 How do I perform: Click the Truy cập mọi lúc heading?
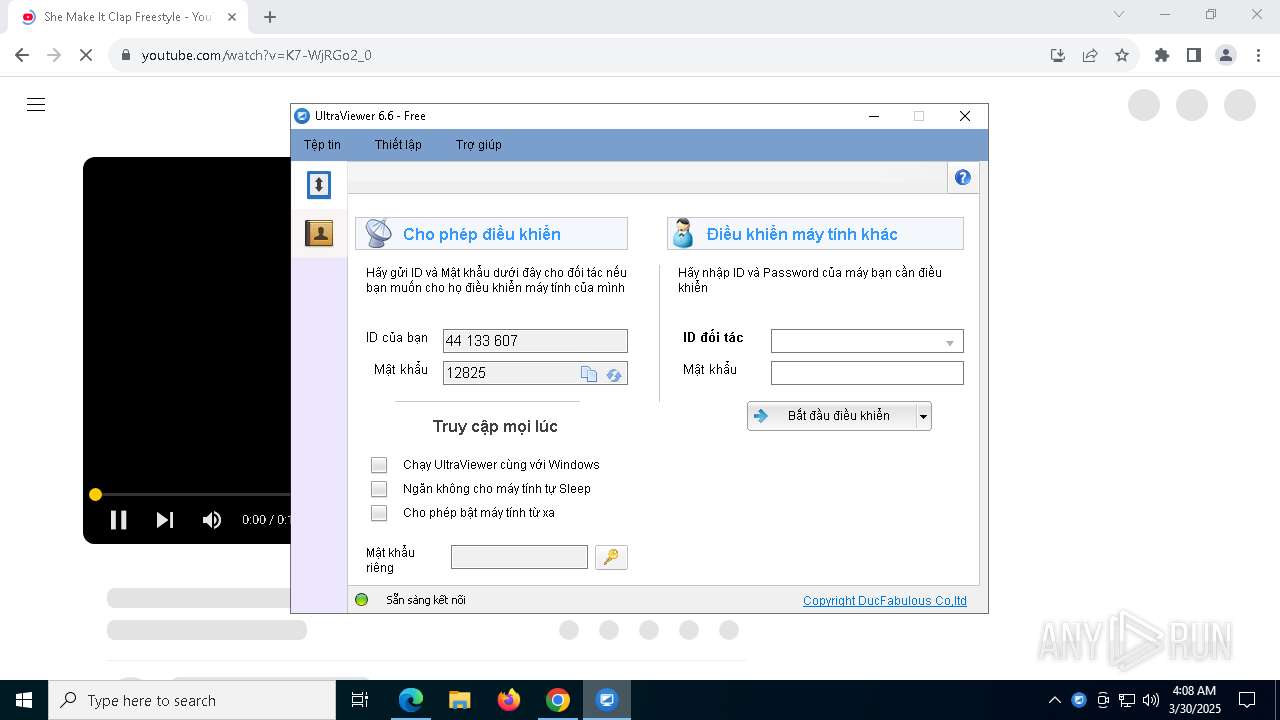pos(495,426)
